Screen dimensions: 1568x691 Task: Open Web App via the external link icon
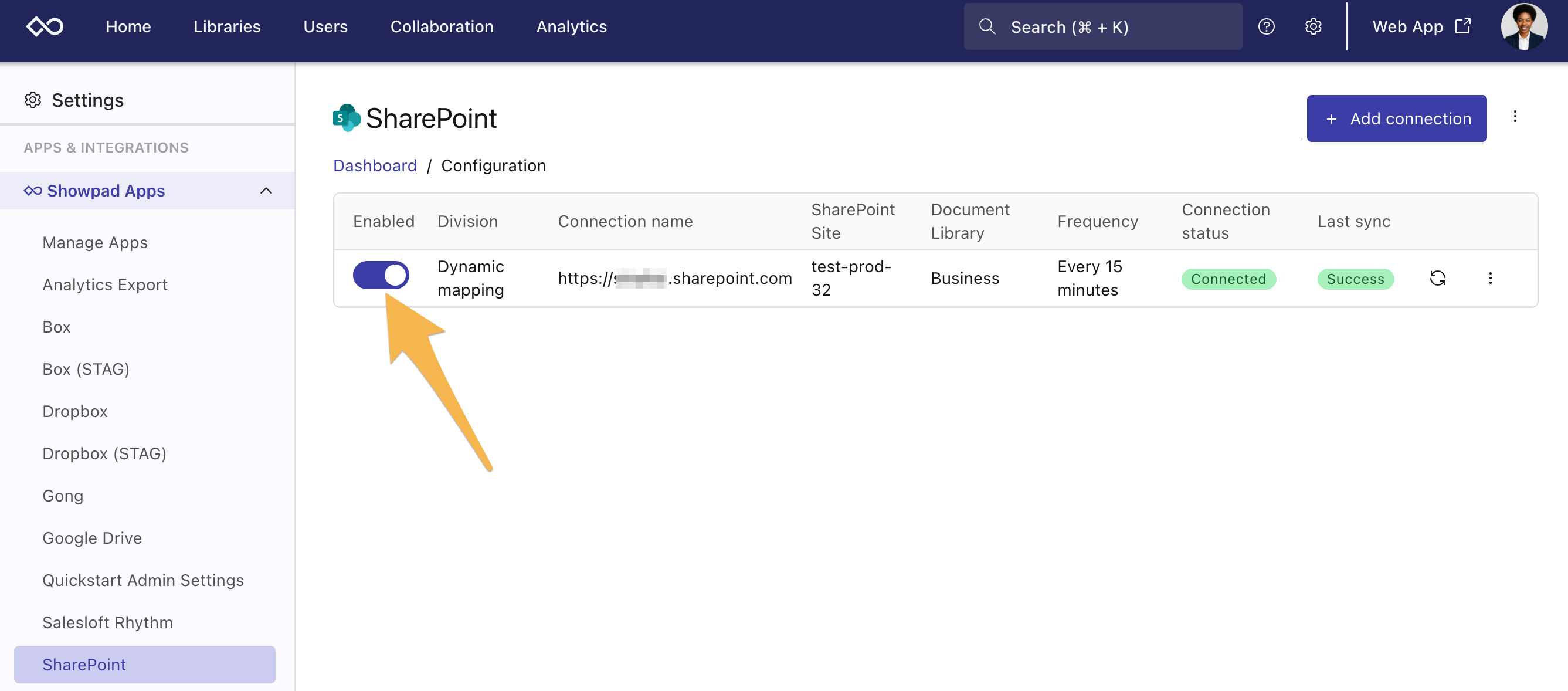tap(1463, 26)
